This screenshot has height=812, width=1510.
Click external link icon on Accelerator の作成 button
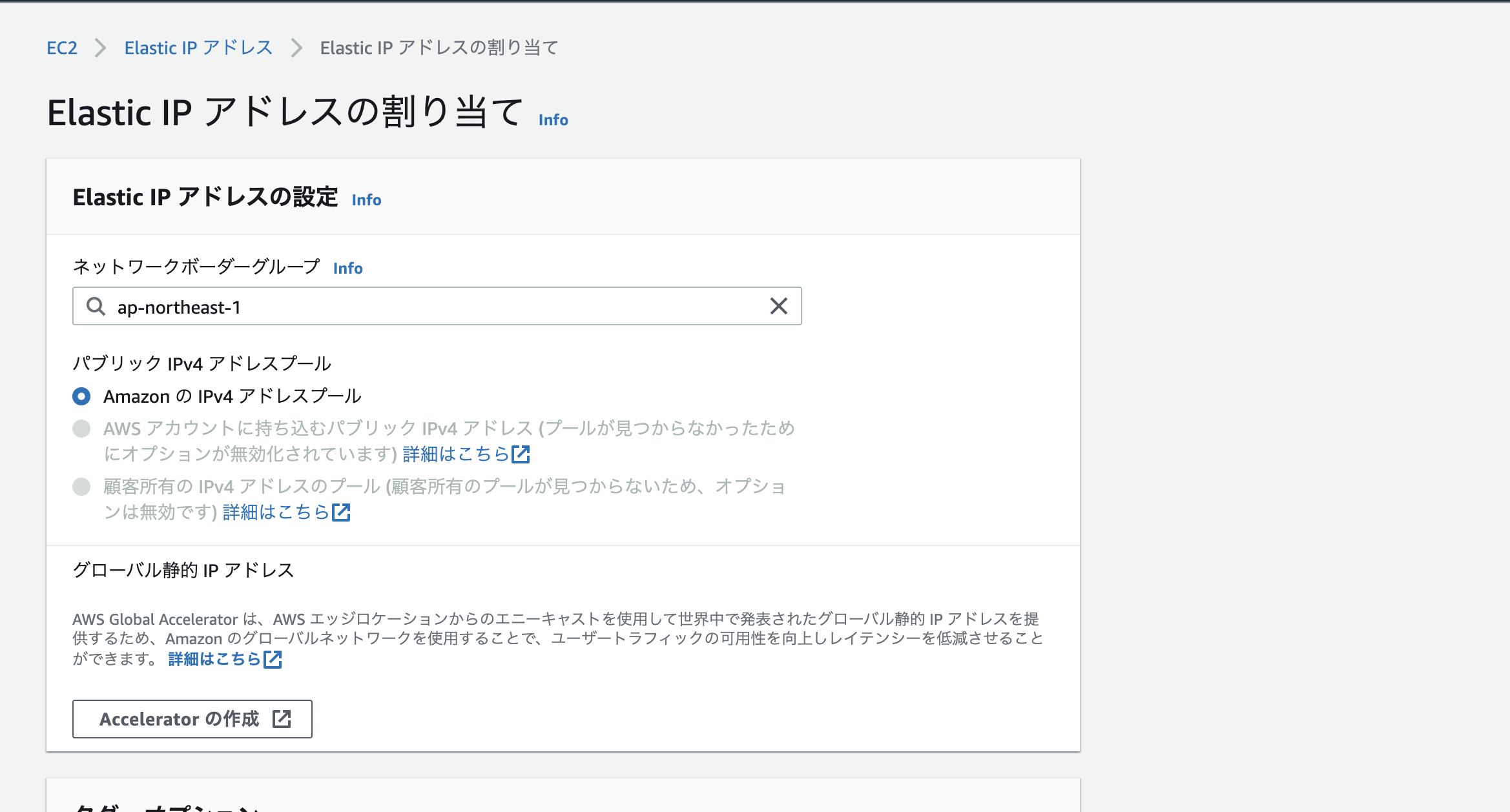point(282,718)
